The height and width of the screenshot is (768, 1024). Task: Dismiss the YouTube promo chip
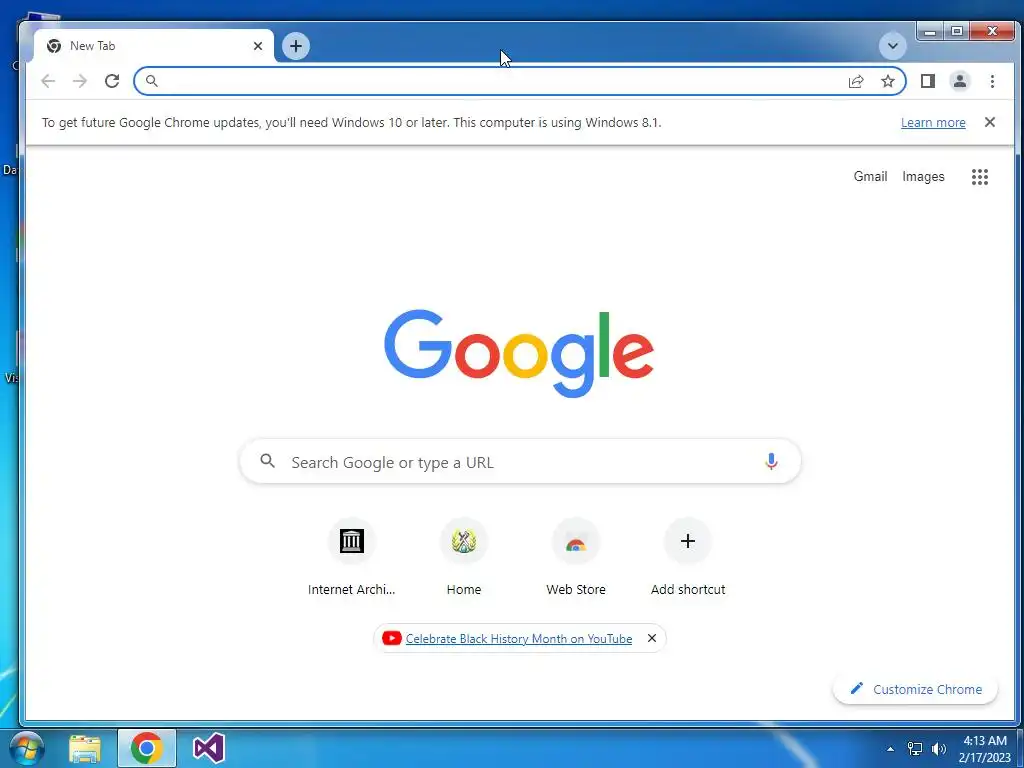coord(652,638)
